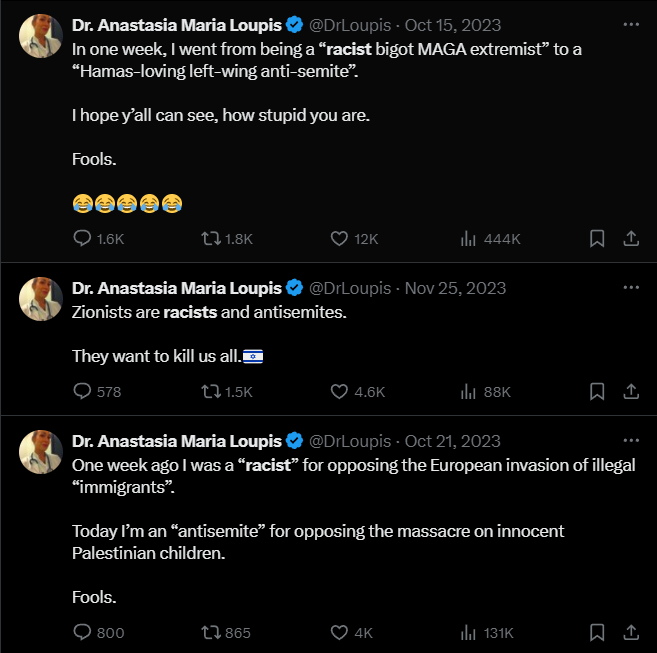657x653 pixels.
Task: Bookmark the Nov 25, 2023 tweet
Action: [x=597, y=392]
